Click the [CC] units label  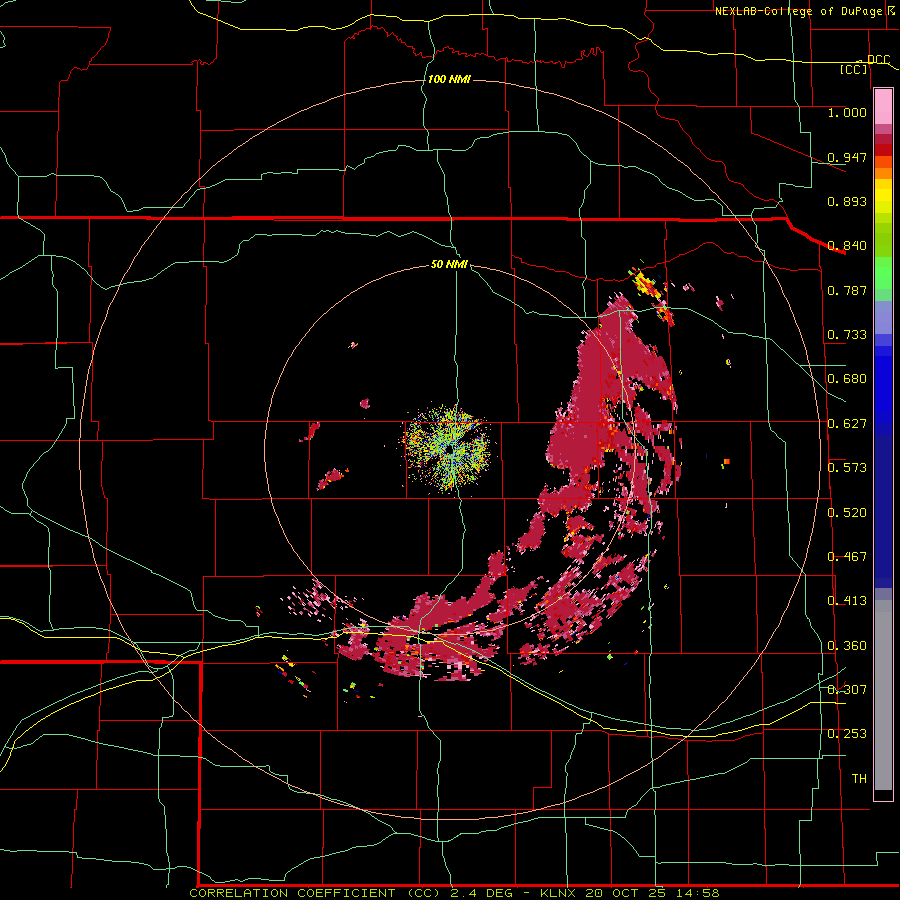[854, 69]
